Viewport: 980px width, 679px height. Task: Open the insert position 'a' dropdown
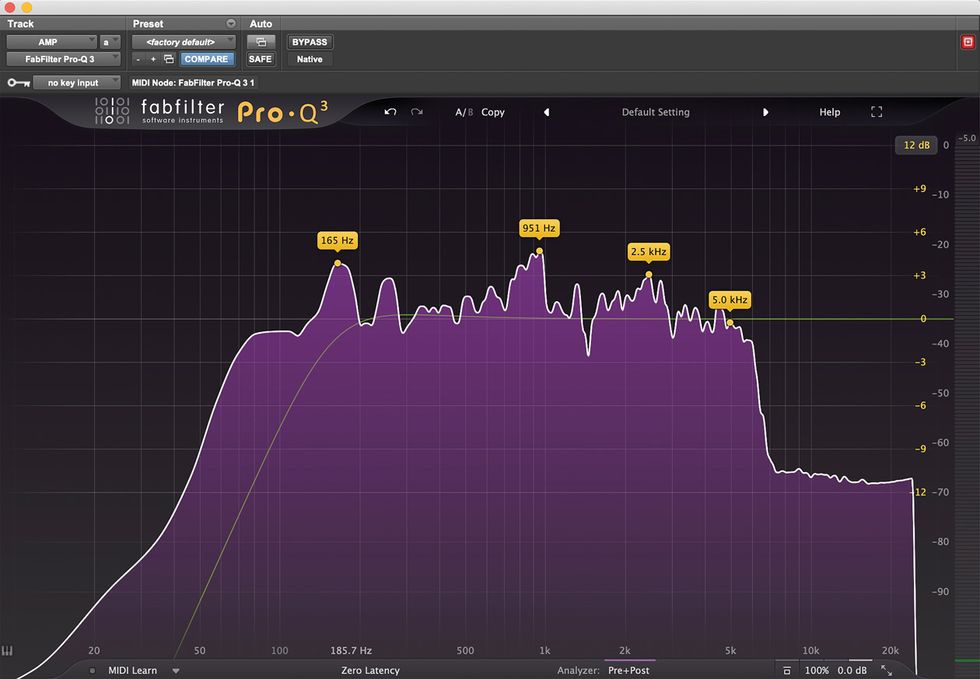click(109, 42)
